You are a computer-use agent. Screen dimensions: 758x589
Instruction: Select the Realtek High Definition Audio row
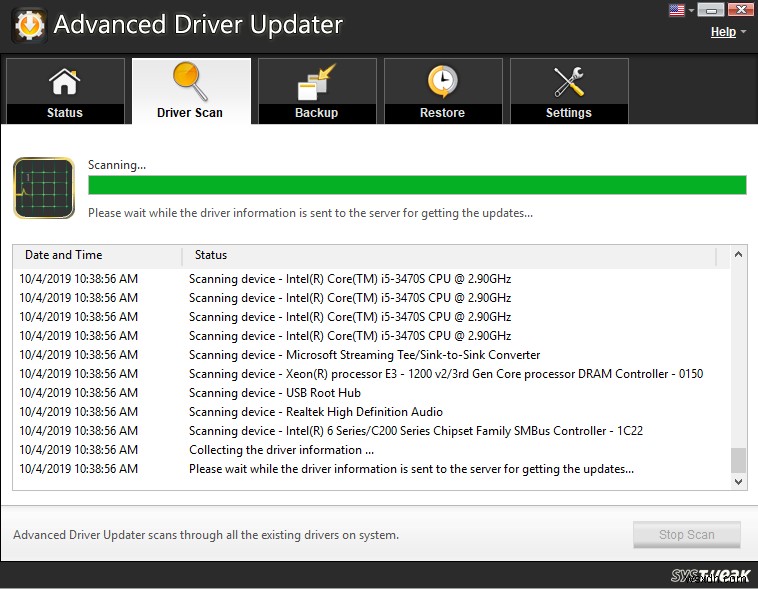371,412
